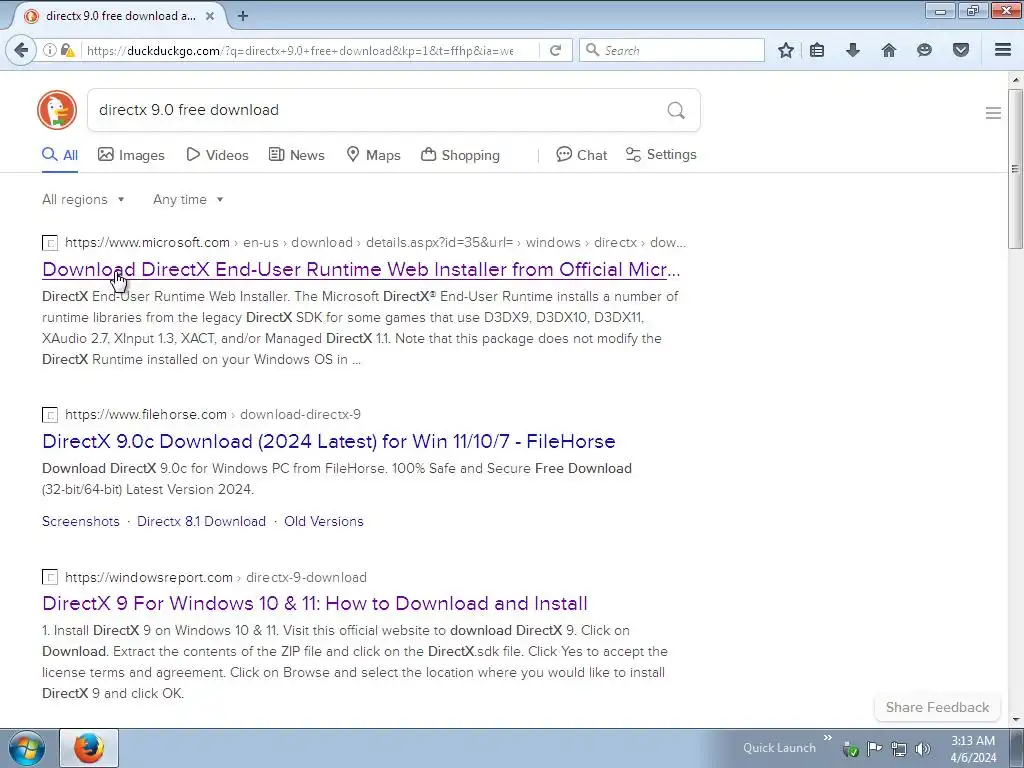Open the Firefox hamburger menu
The image size is (1024, 768).
click(x=1003, y=50)
